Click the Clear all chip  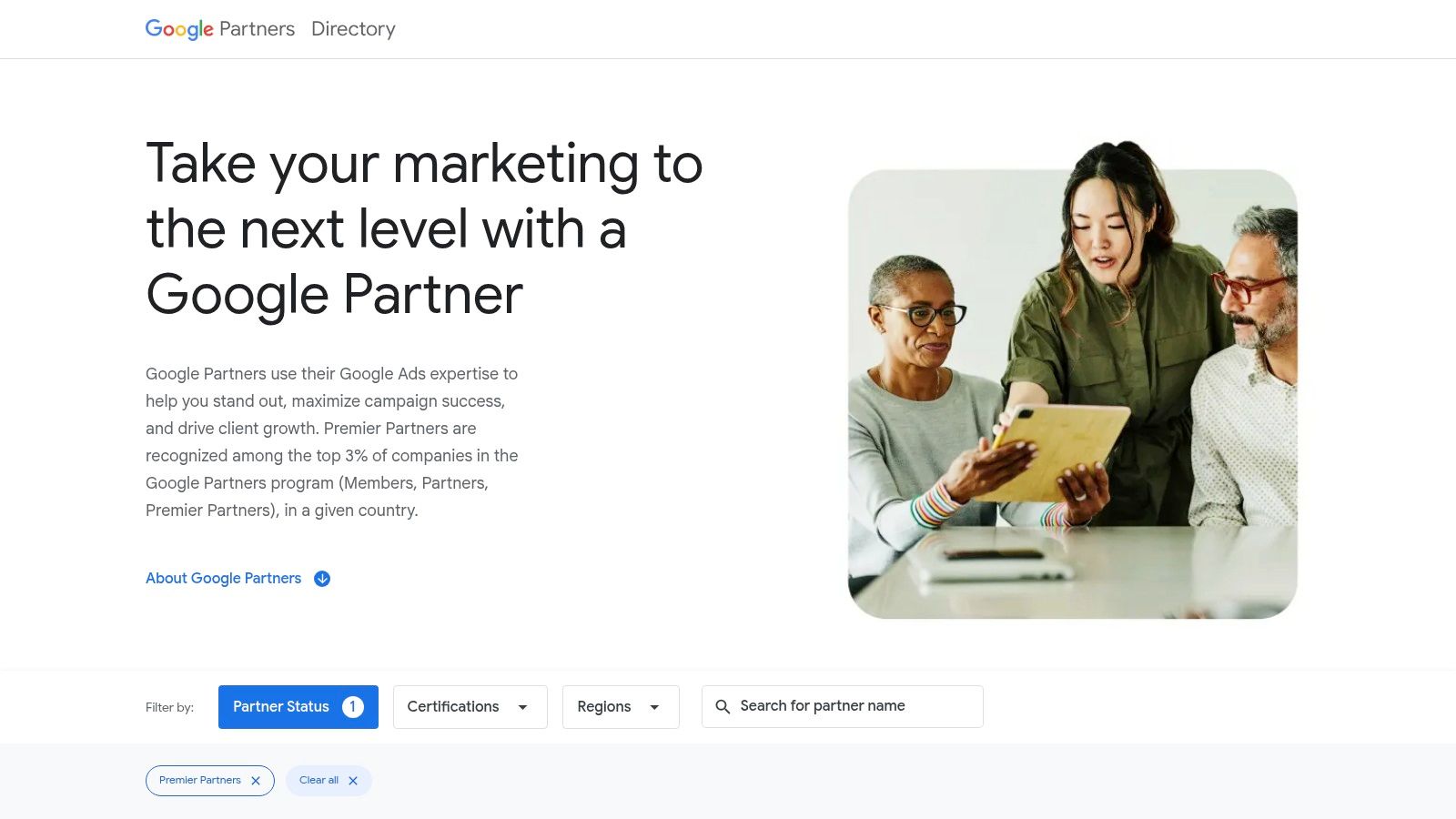point(329,781)
